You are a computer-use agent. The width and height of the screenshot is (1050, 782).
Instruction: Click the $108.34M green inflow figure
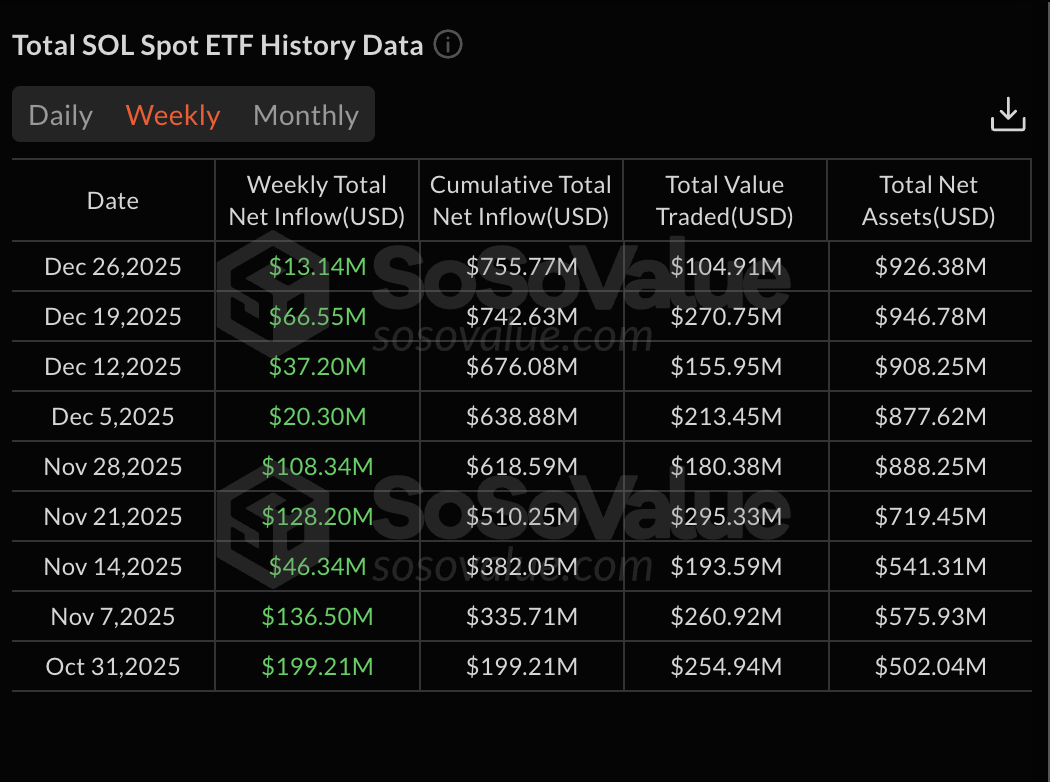pos(316,466)
